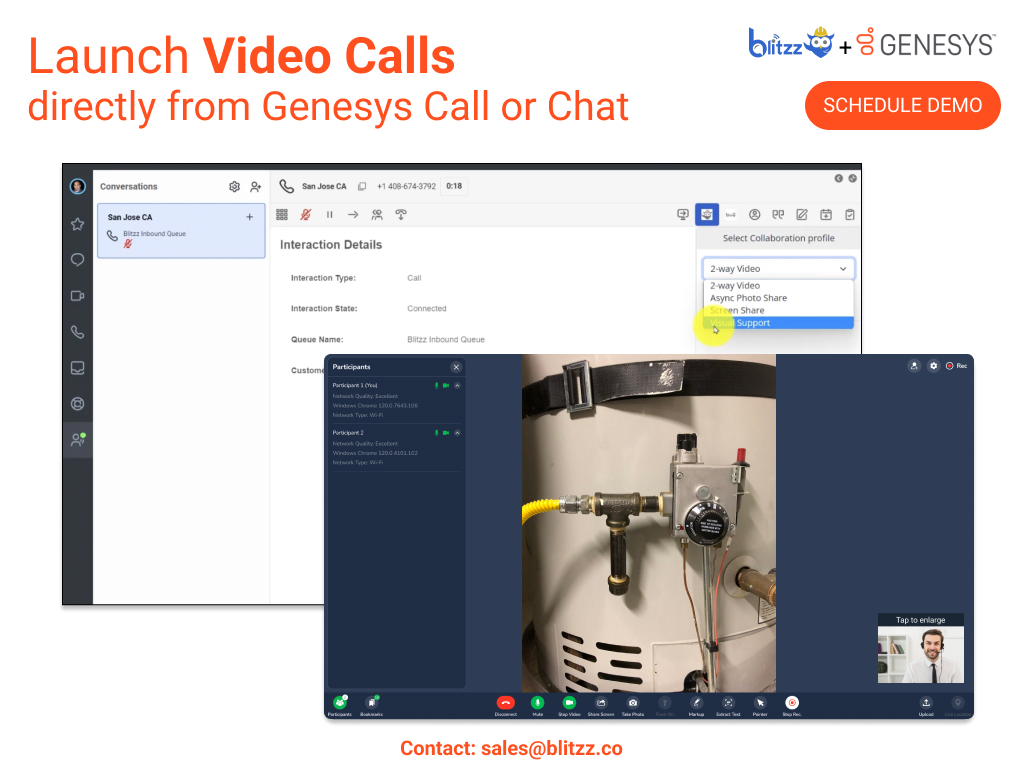Image resolution: width=1024 pixels, height=768 pixels.
Task: Collapse Participant 1 (You) details
Action: coord(457,386)
